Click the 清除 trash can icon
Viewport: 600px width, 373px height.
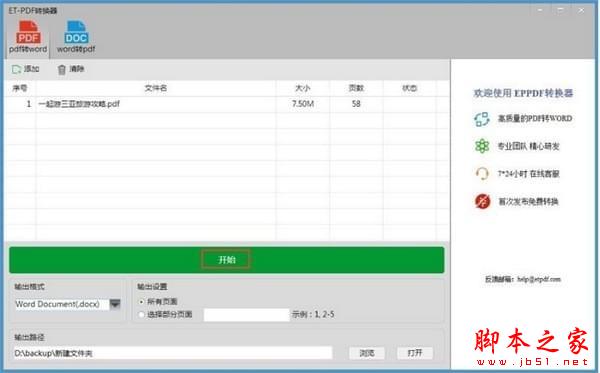[62, 70]
